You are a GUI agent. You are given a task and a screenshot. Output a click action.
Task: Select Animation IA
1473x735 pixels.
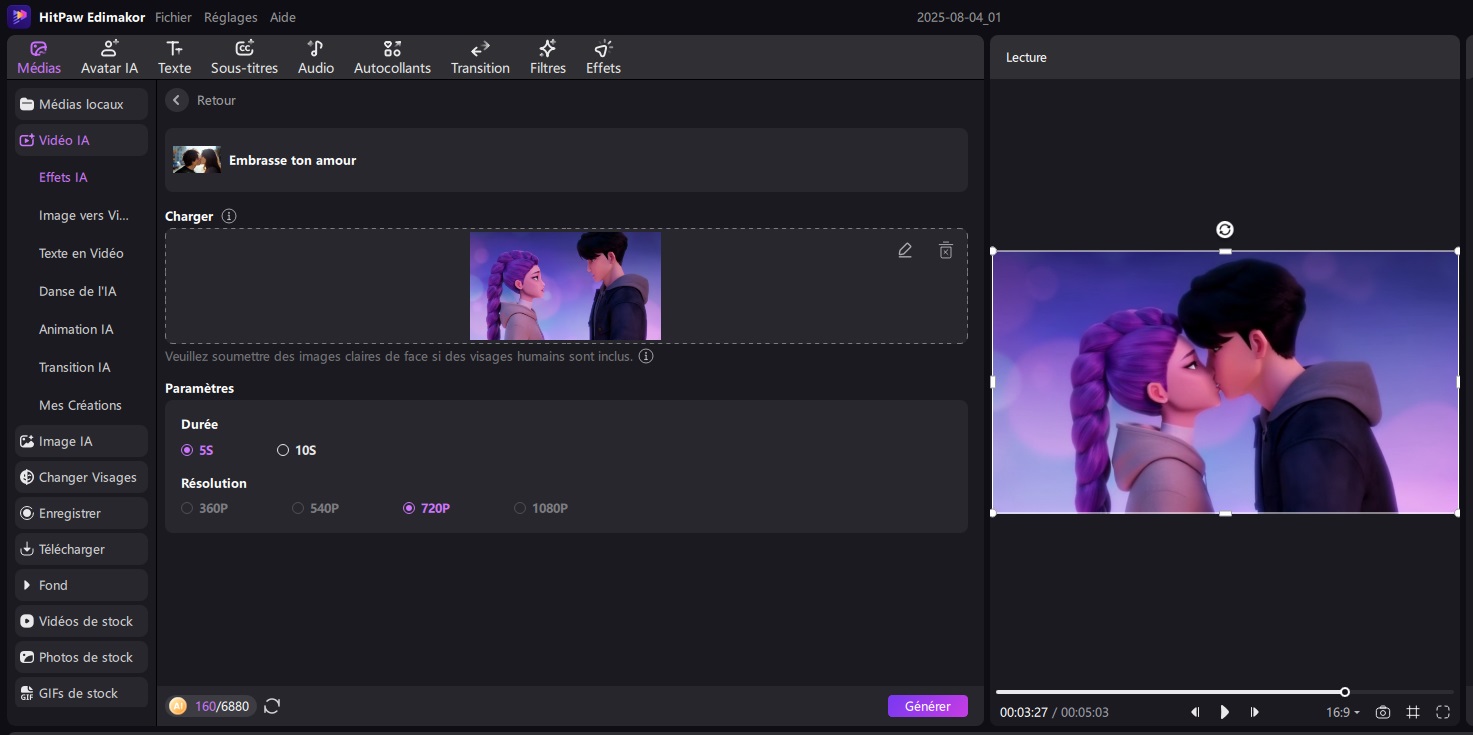pos(76,329)
